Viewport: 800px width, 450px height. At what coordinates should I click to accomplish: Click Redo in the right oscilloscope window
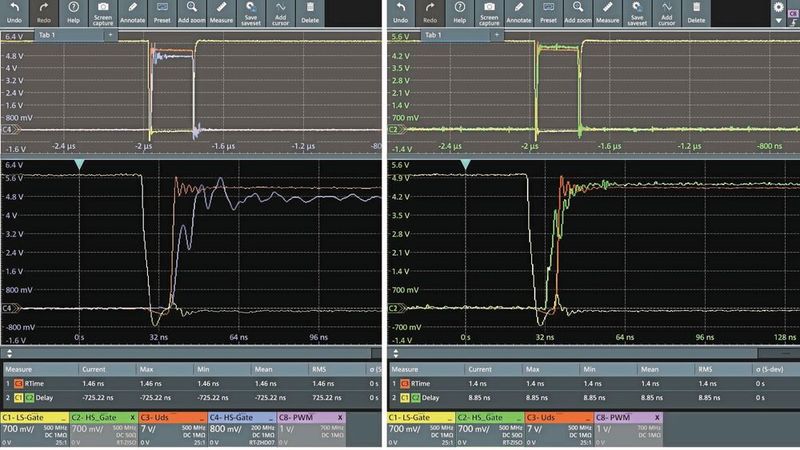click(430, 13)
